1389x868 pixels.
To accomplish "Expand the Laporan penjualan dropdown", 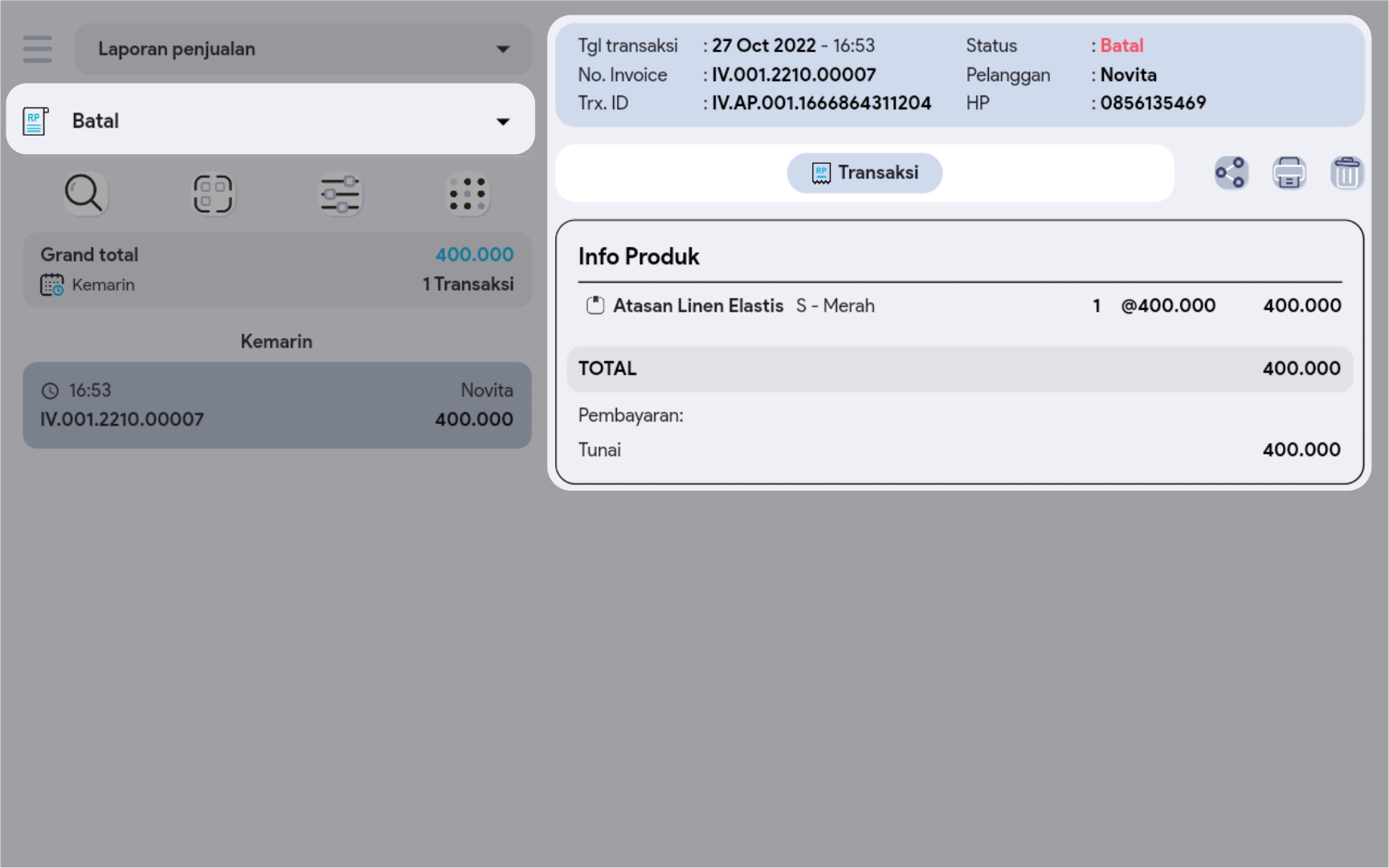I will [x=303, y=49].
